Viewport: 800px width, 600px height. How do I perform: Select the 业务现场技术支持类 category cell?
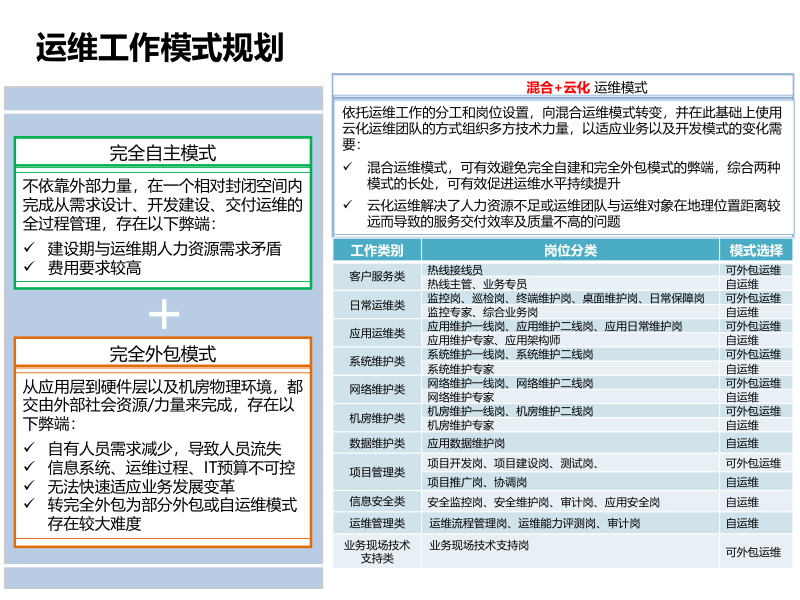pos(377,552)
